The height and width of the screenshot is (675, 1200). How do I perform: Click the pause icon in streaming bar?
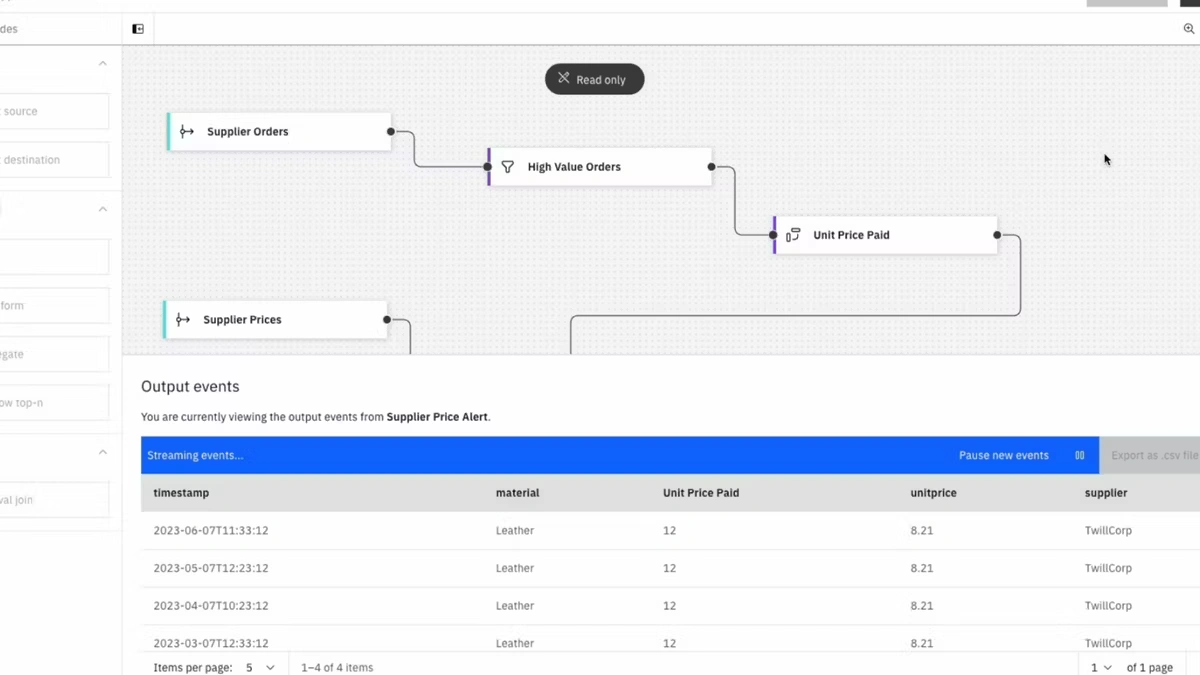pyautogui.click(x=1079, y=455)
